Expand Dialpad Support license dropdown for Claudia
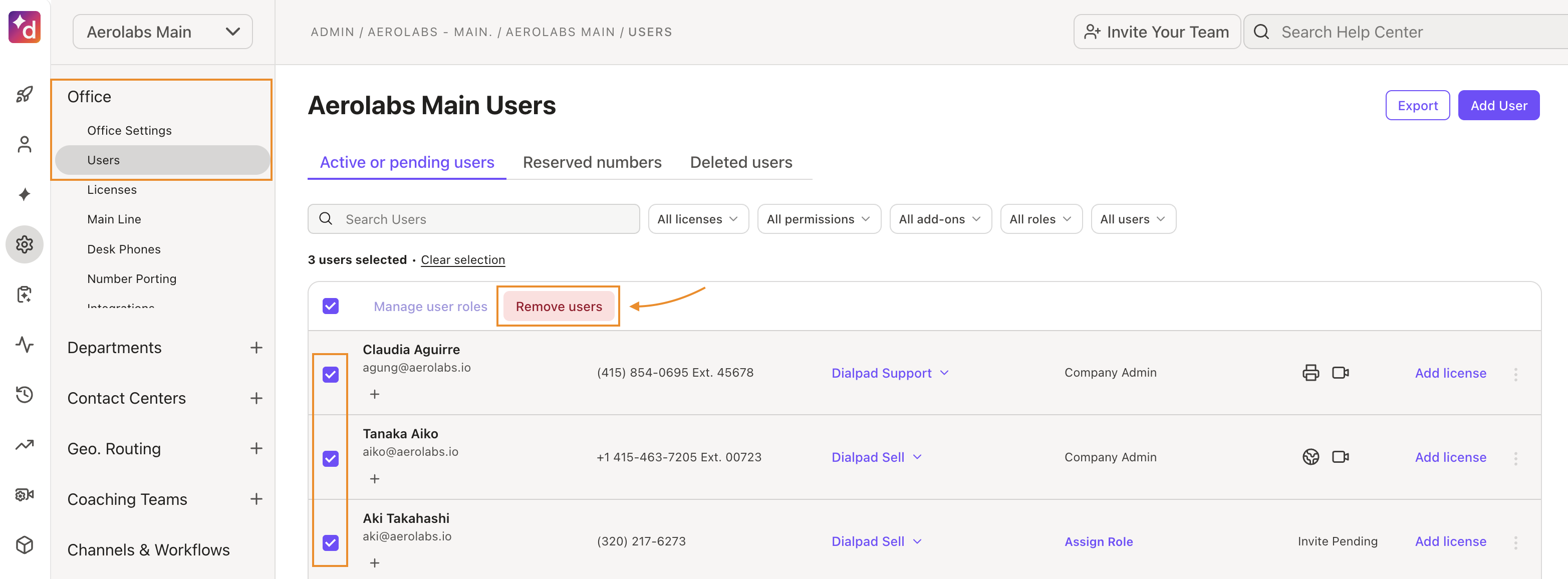 (x=890, y=373)
